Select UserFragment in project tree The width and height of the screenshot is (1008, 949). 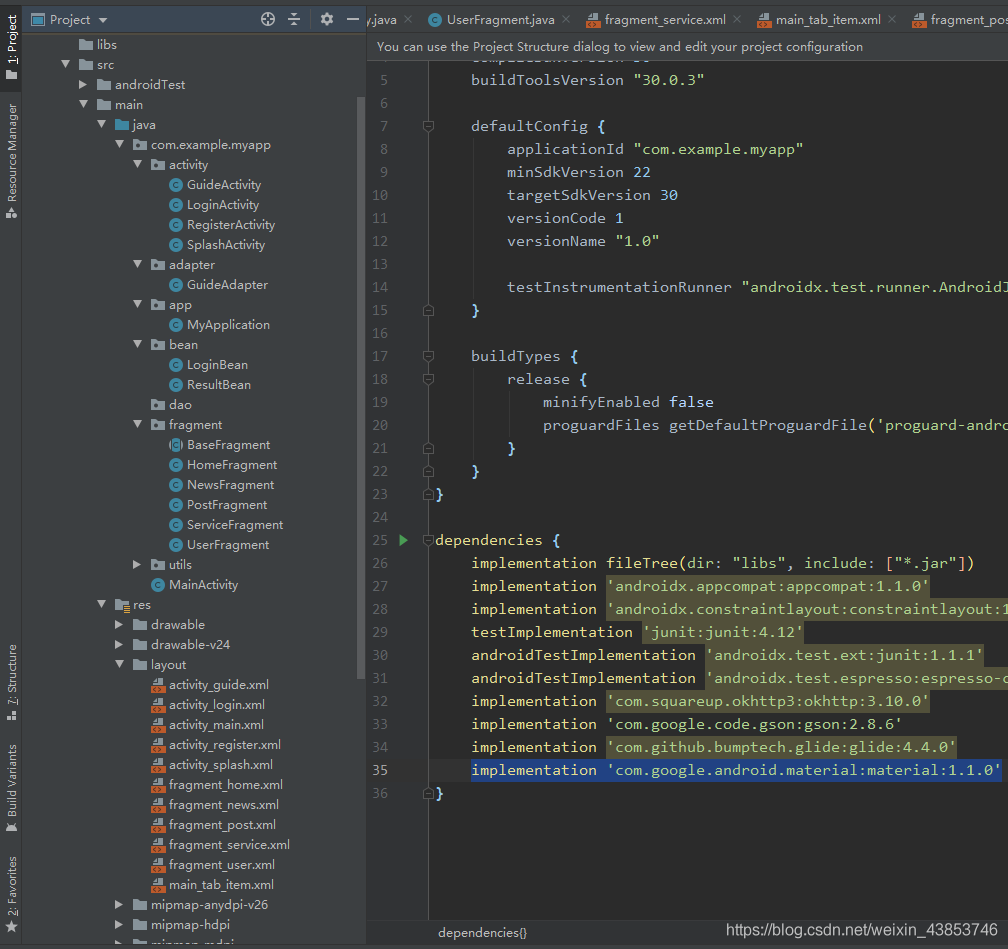pos(219,545)
